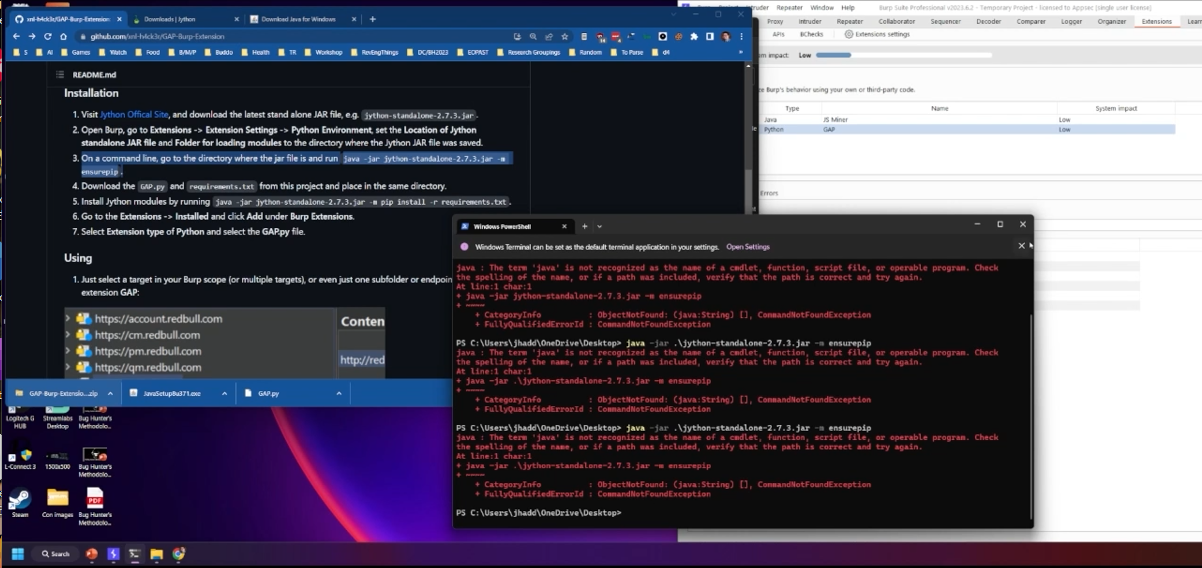1202x568 pixels.
Task: Open Chrome extensions puzzle icon
Action: (694, 37)
